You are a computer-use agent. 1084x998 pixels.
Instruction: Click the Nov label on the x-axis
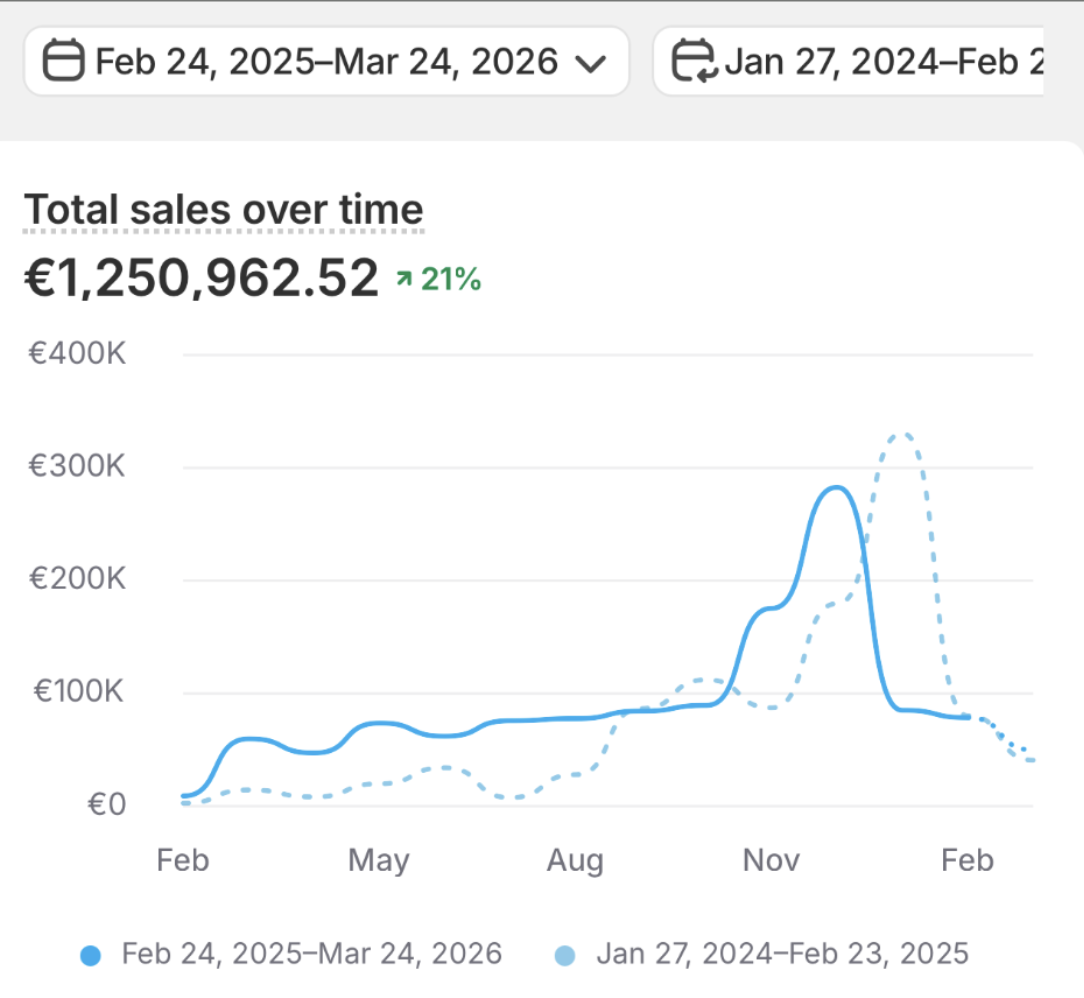tap(772, 860)
